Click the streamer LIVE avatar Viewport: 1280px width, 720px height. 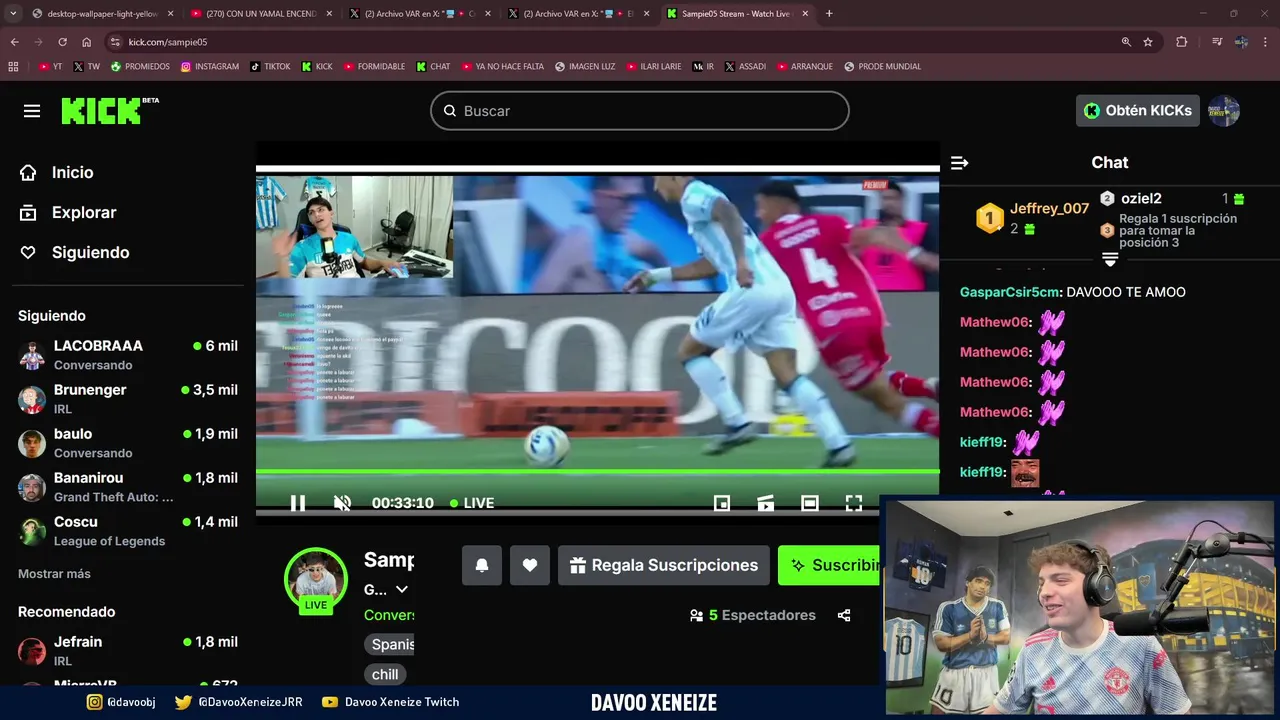316,581
